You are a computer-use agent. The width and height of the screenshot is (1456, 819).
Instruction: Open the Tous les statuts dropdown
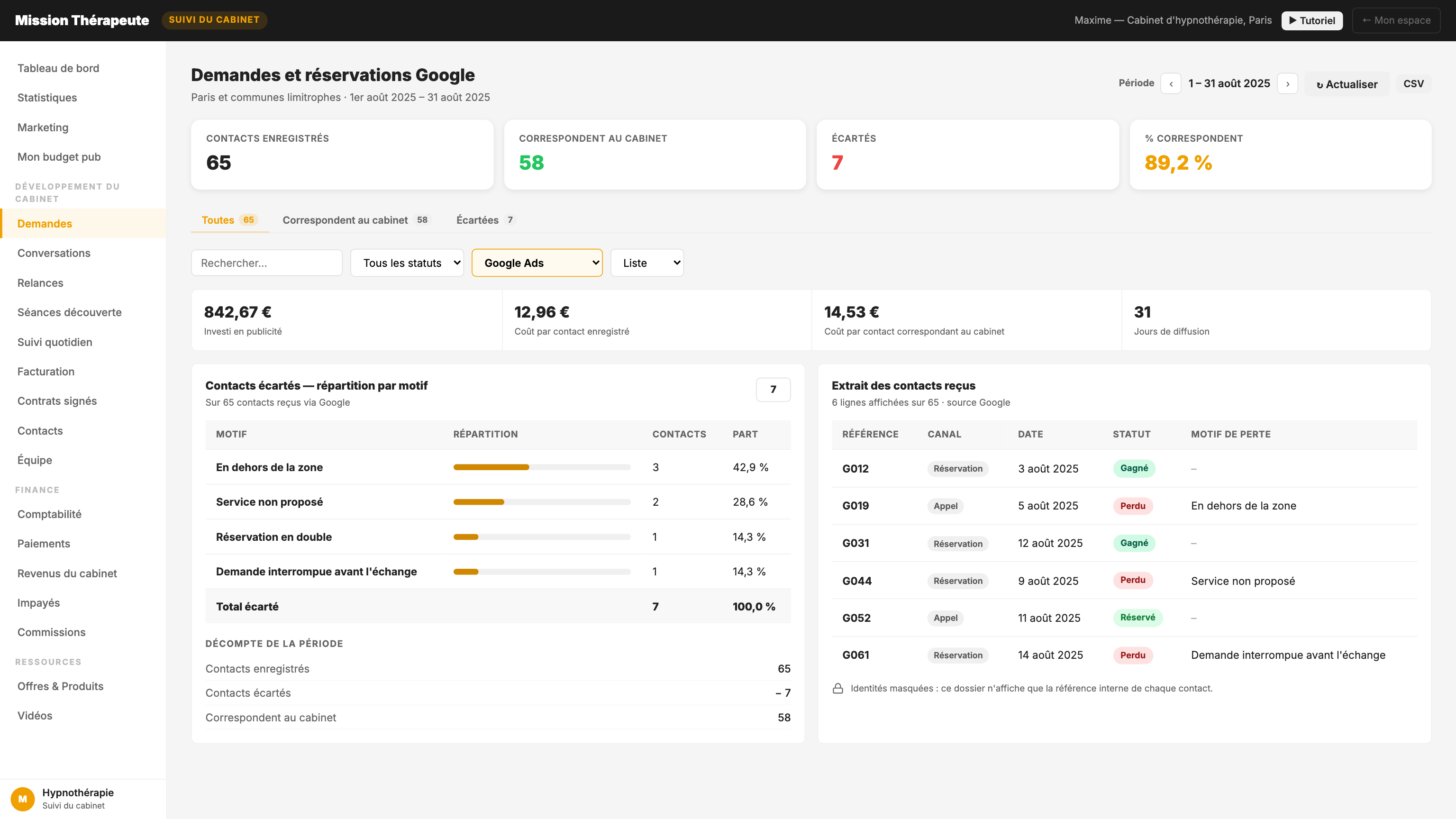(x=407, y=263)
